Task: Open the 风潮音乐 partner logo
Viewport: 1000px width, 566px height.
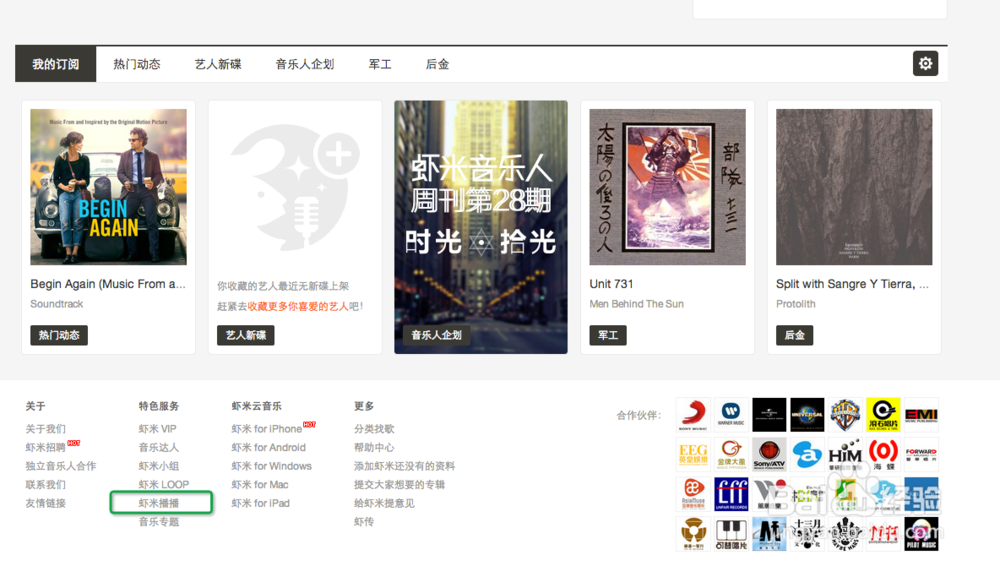Action: [769, 494]
